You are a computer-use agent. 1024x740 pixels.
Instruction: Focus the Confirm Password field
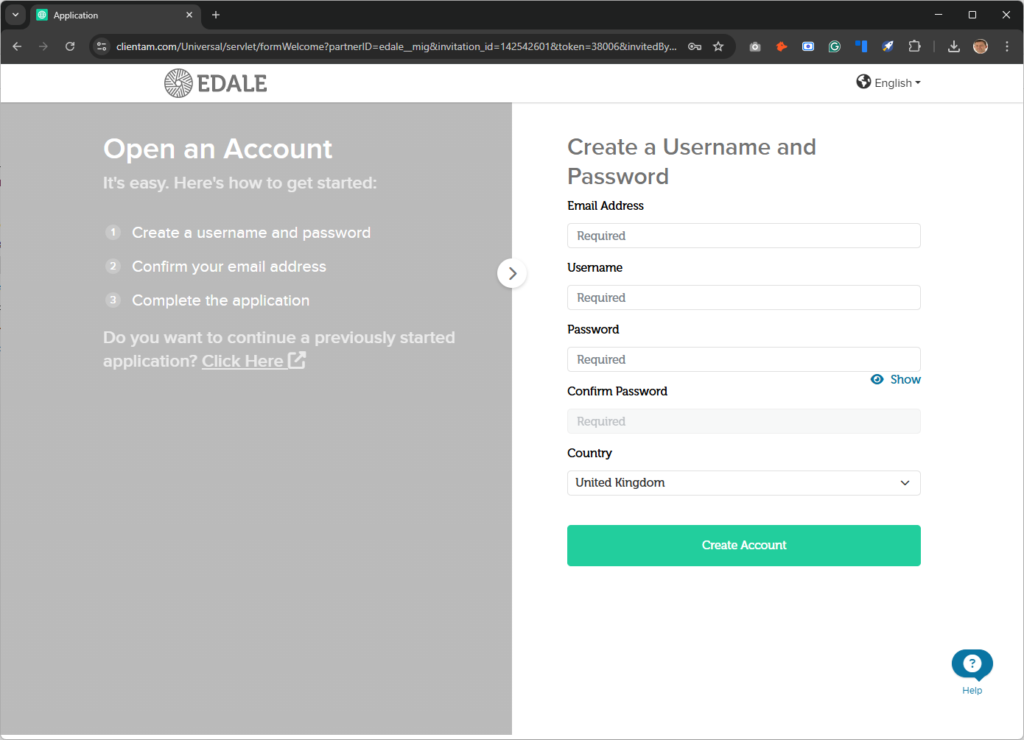[744, 421]
